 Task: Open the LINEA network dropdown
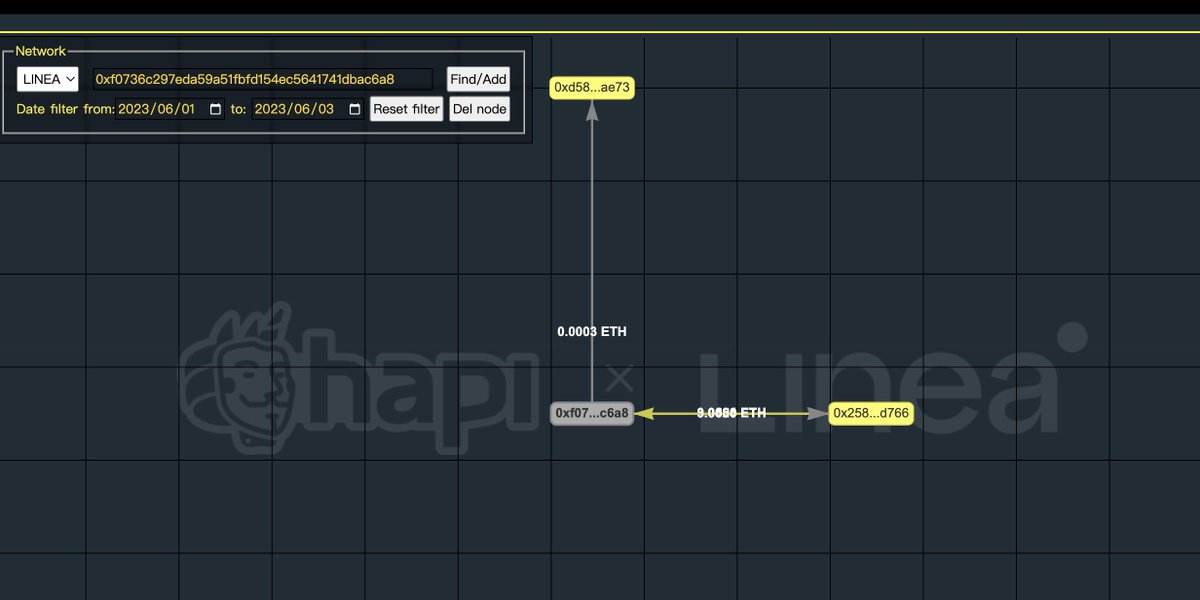[x=47, y=79]
